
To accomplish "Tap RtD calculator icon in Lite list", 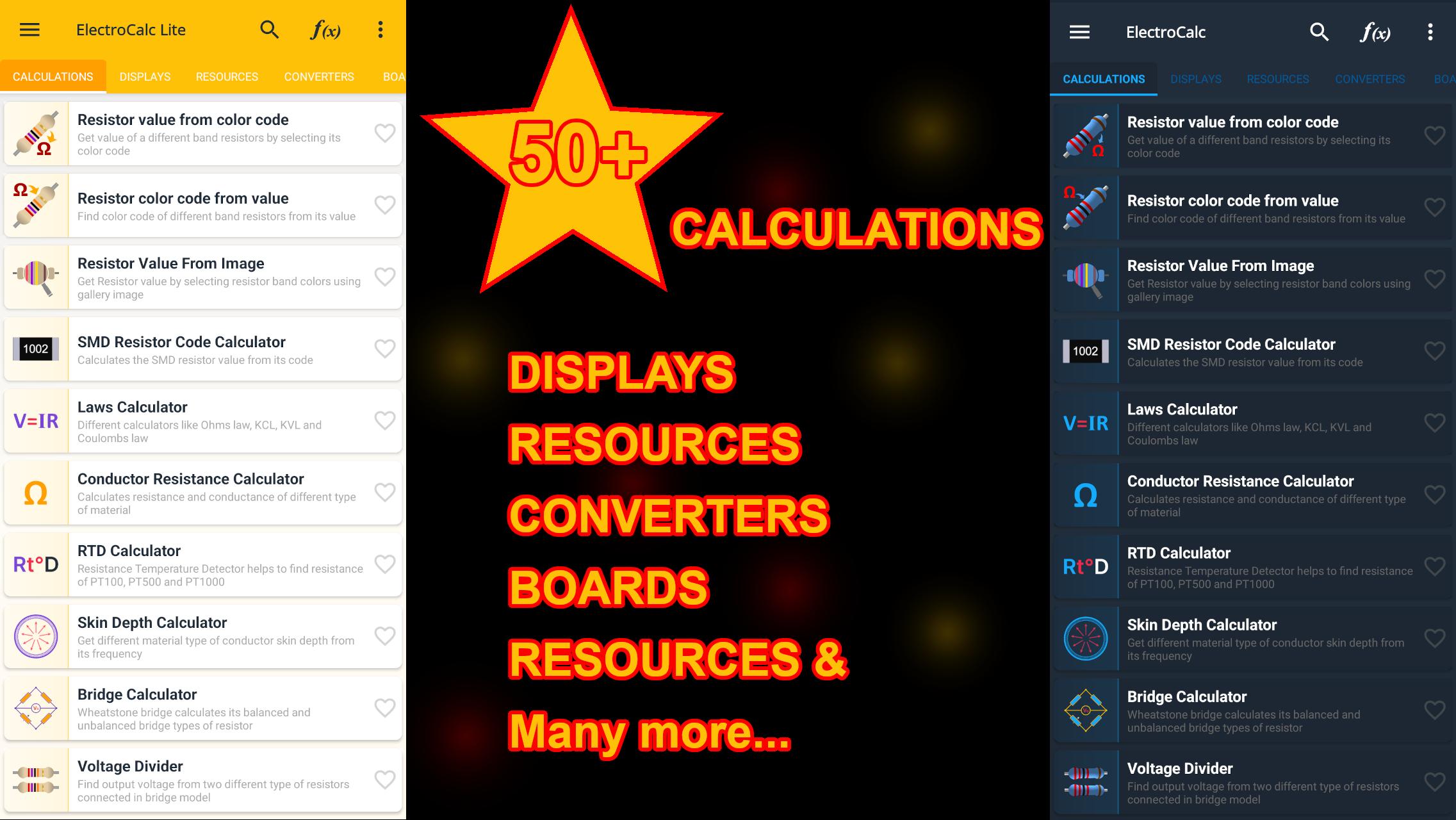I will pyautogui.click(x=36, y=564).
